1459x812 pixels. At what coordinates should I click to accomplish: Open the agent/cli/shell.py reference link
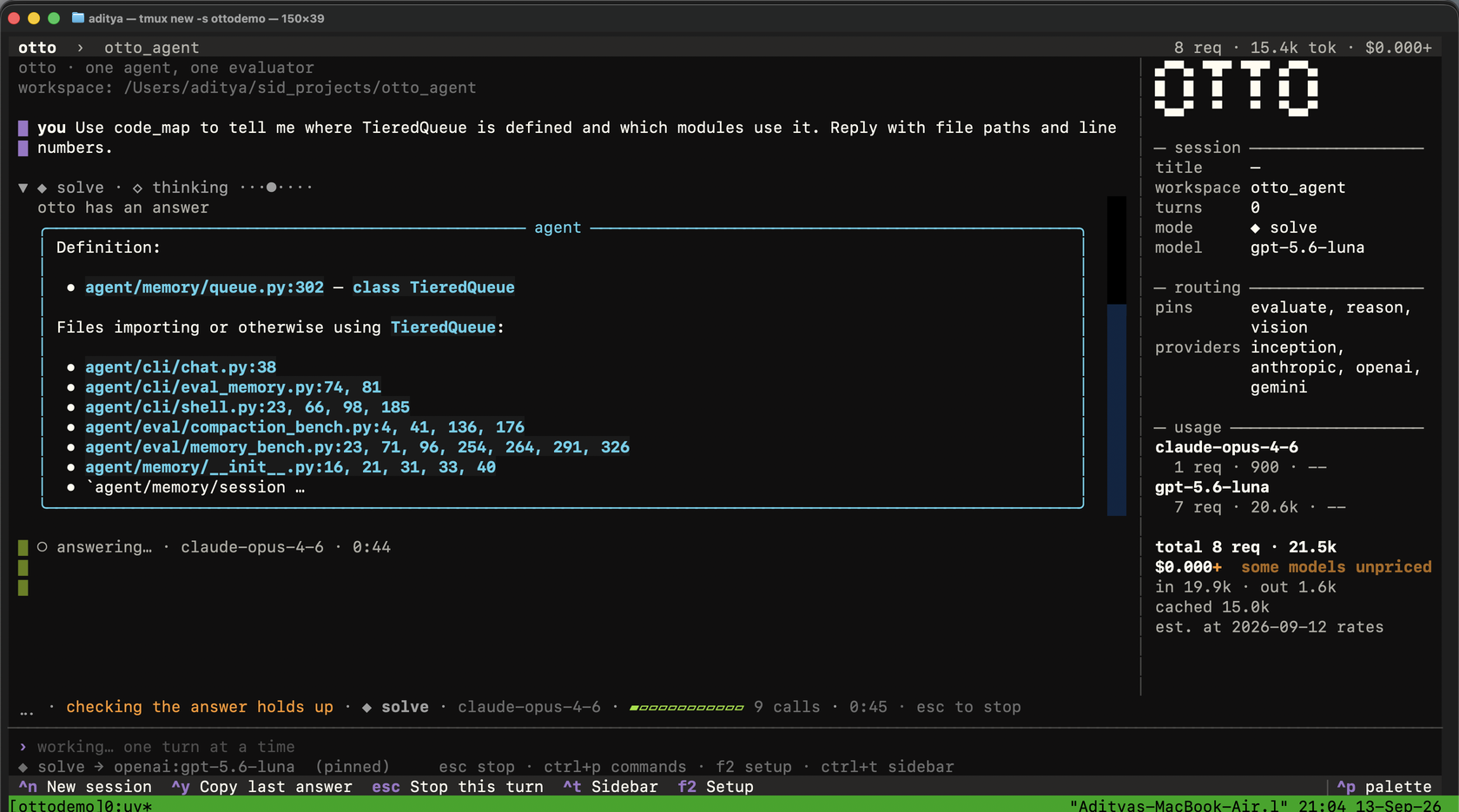248,407
